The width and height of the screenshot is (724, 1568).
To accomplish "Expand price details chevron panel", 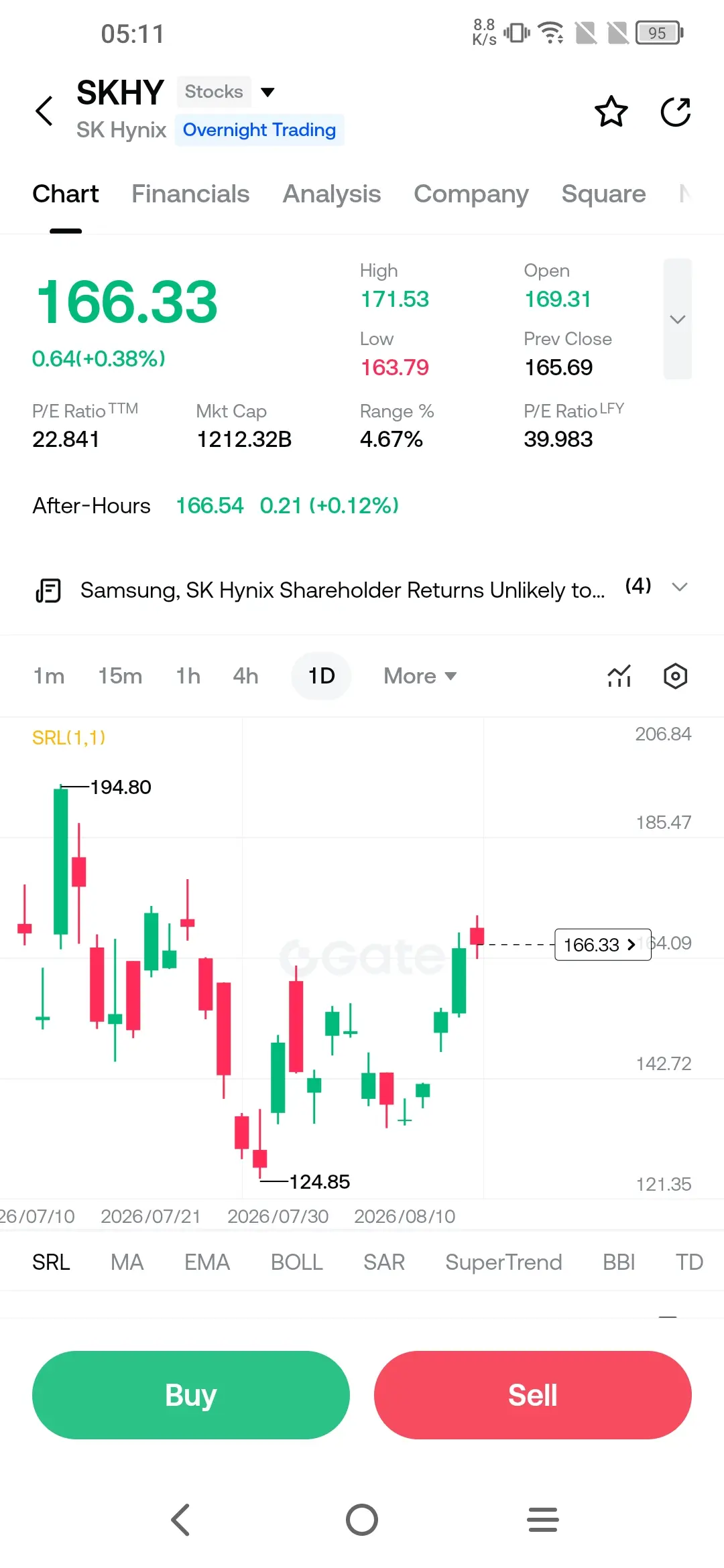I will coord(678,319).
